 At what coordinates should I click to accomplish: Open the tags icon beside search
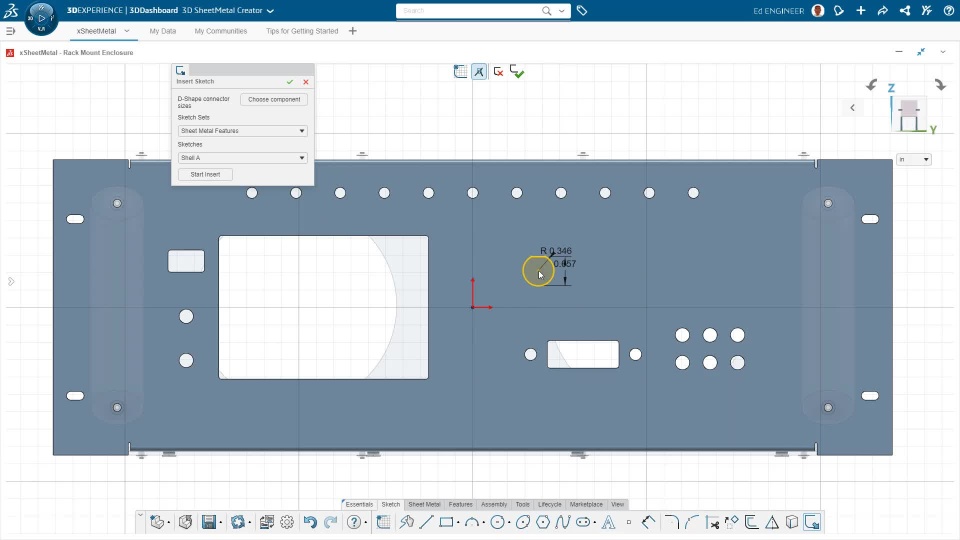pos(582,10)
